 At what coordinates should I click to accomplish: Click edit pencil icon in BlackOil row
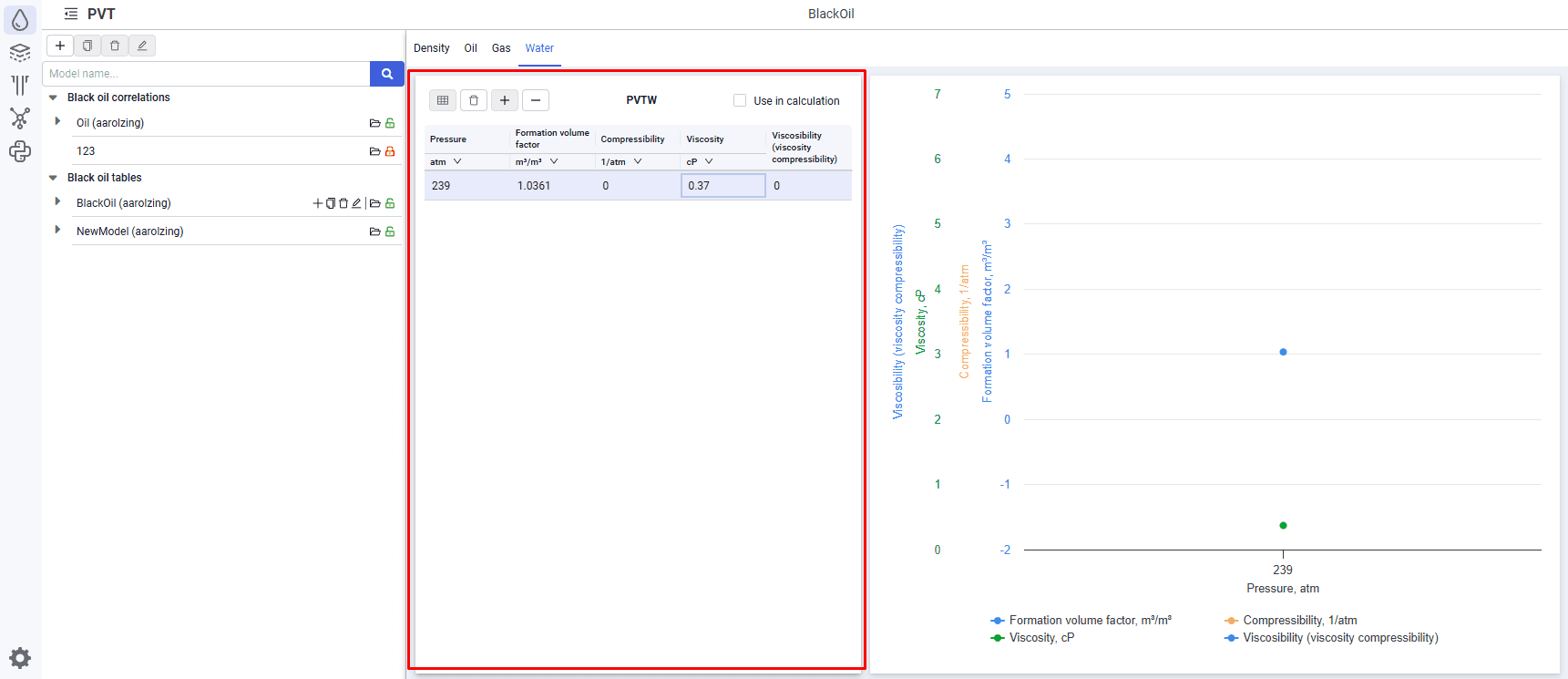pyautogui.click(x=356, y=203)
